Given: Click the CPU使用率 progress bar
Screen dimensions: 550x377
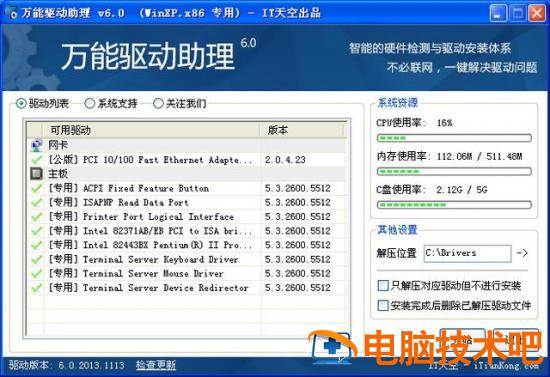Looking at the screenshot, I should [x=454, y=138].
